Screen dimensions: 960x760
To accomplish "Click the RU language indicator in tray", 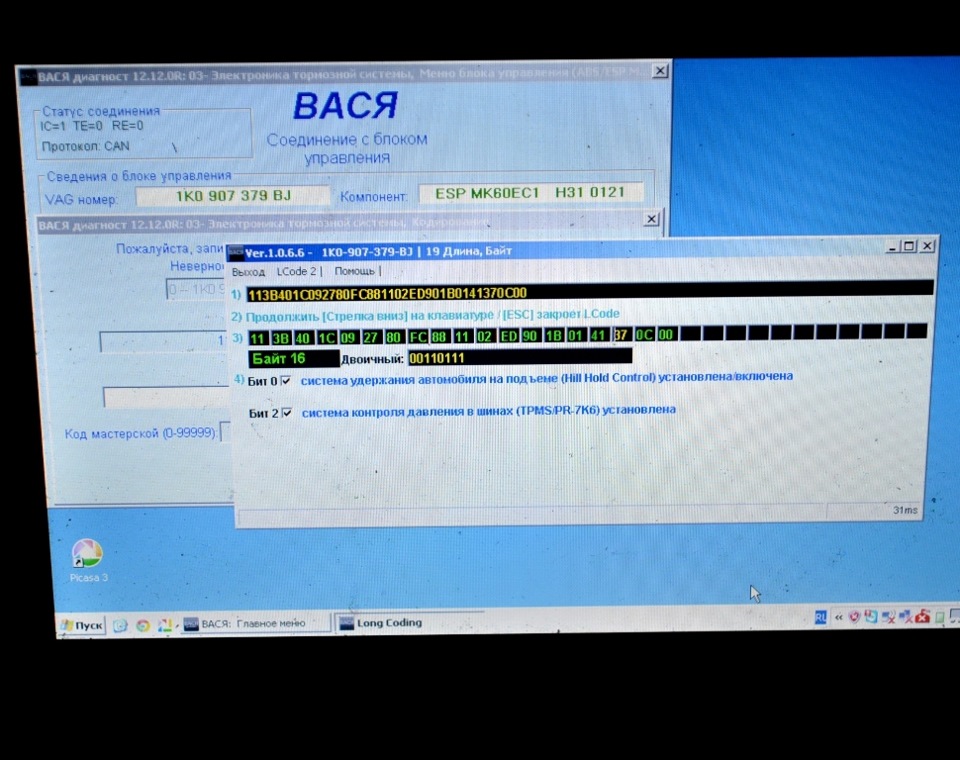I will tap(820, 617).
